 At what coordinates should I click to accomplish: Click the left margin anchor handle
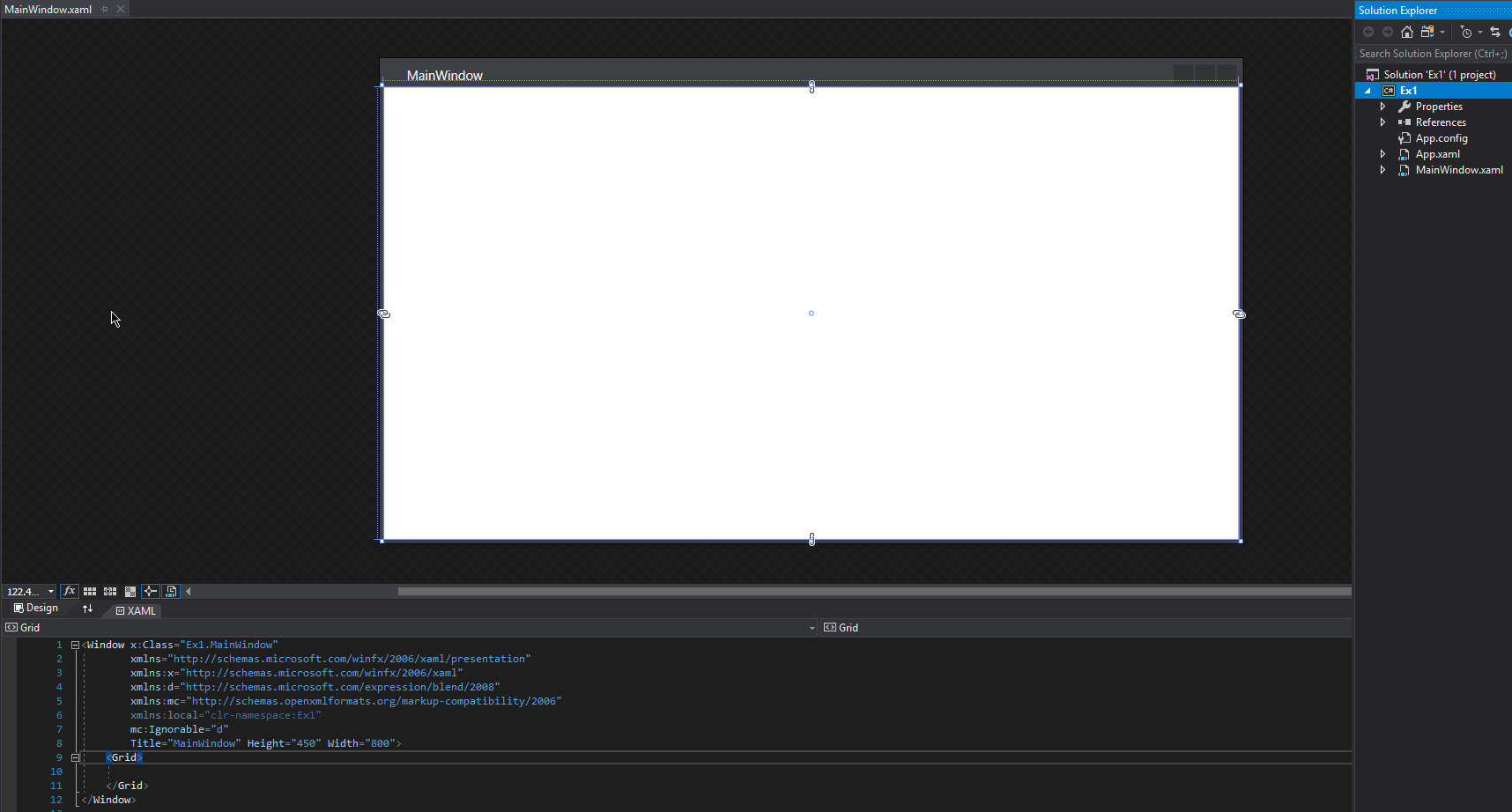tap(383, 314)
